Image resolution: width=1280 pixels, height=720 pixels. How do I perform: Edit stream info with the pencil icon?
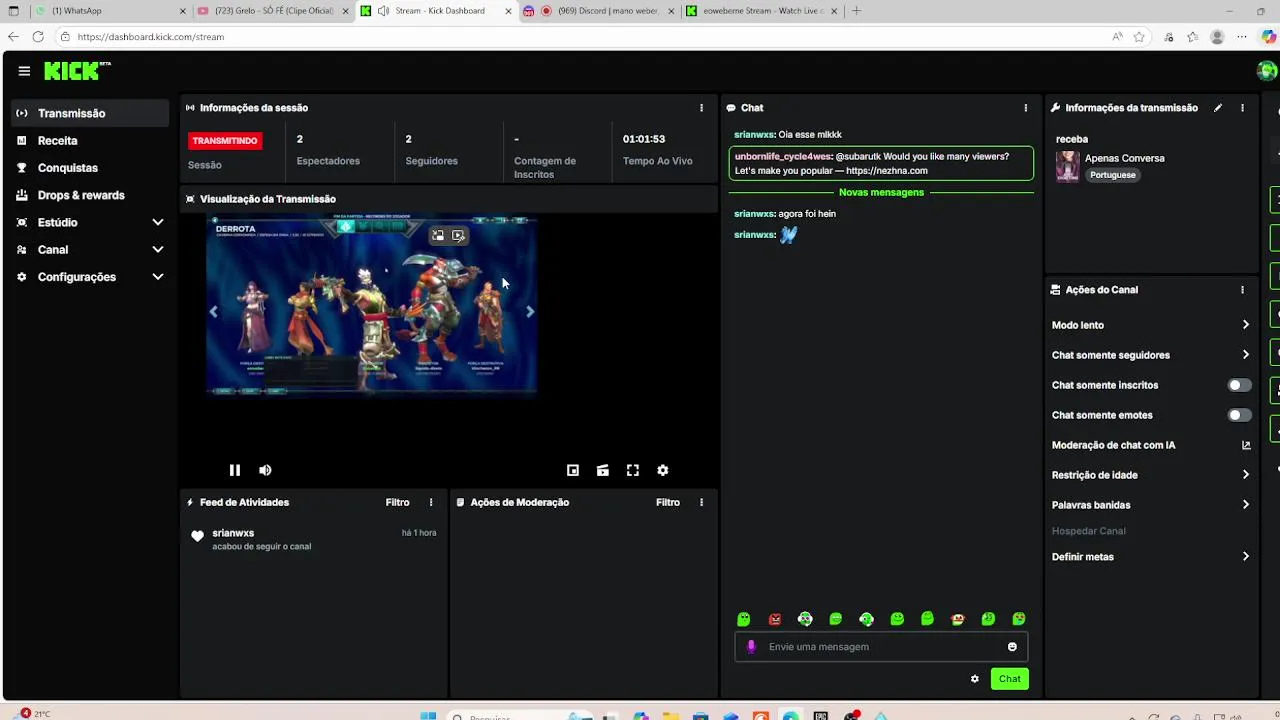click(x=1218, y=108)
